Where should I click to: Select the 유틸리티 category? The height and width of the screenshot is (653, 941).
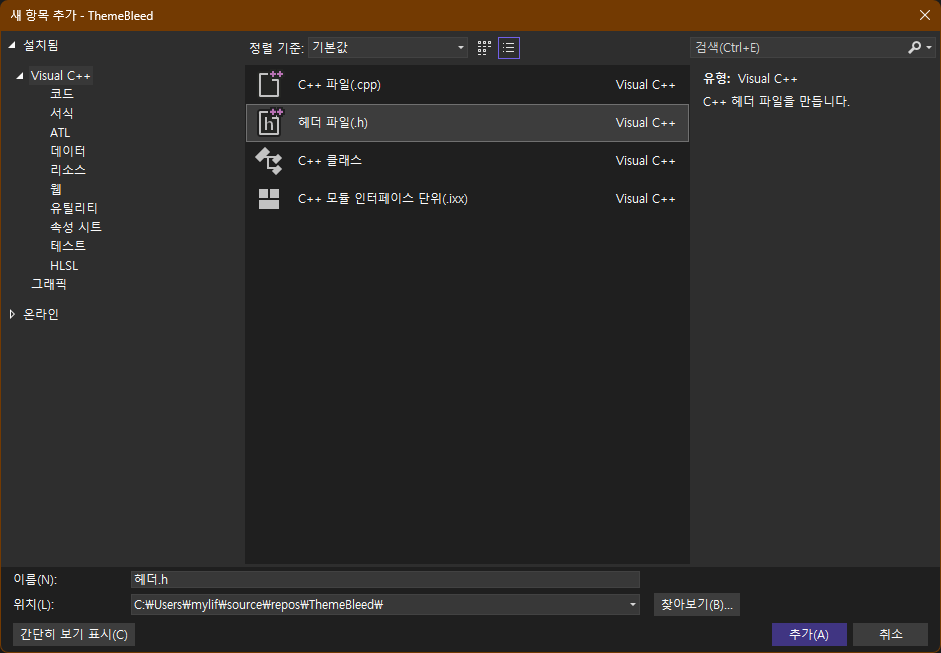click(74, 208)
